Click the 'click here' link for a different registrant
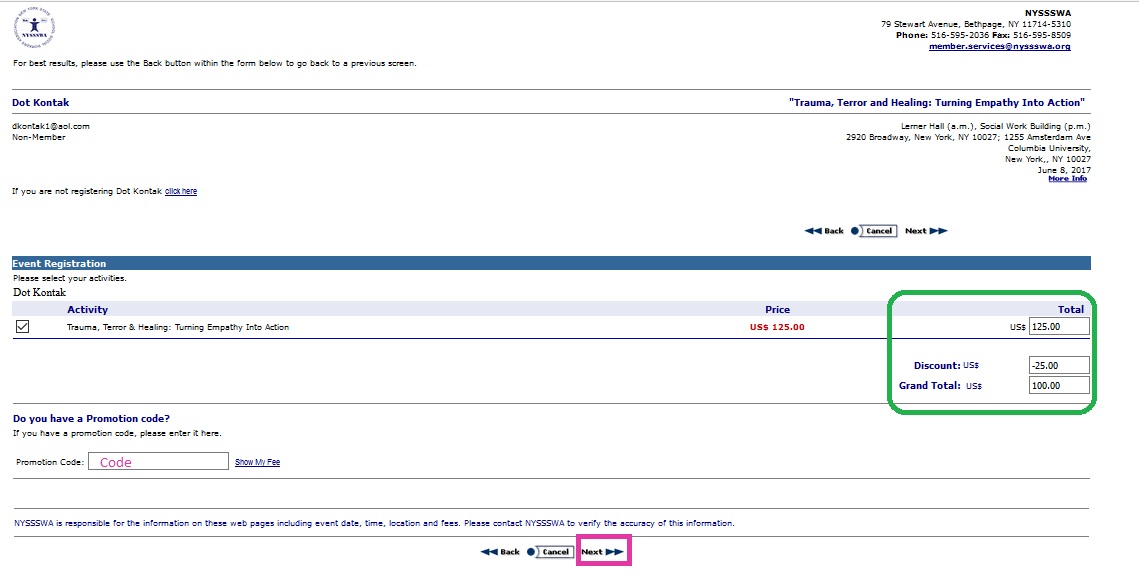 pyautogui.click(x=181, y=191)
